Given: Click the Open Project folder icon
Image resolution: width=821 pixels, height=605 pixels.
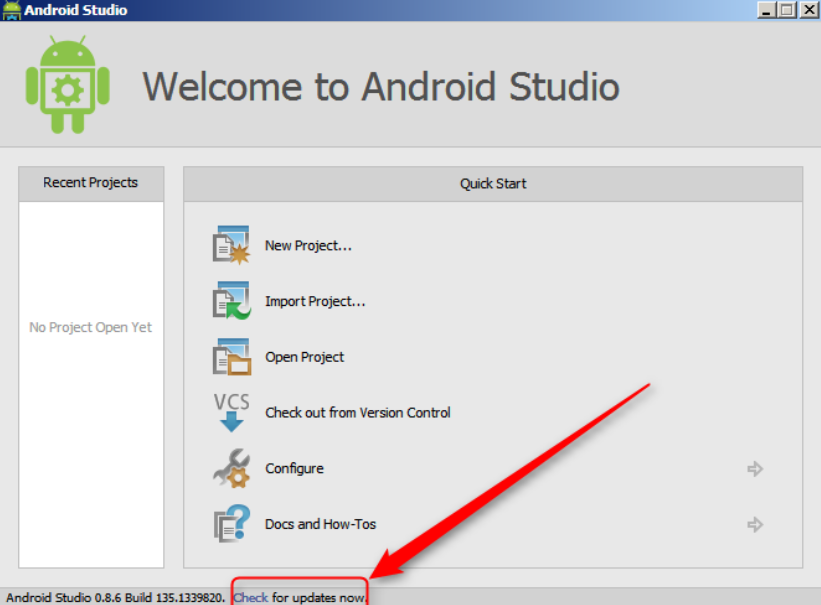Looking at the screenshot, I should coord(231,357).
